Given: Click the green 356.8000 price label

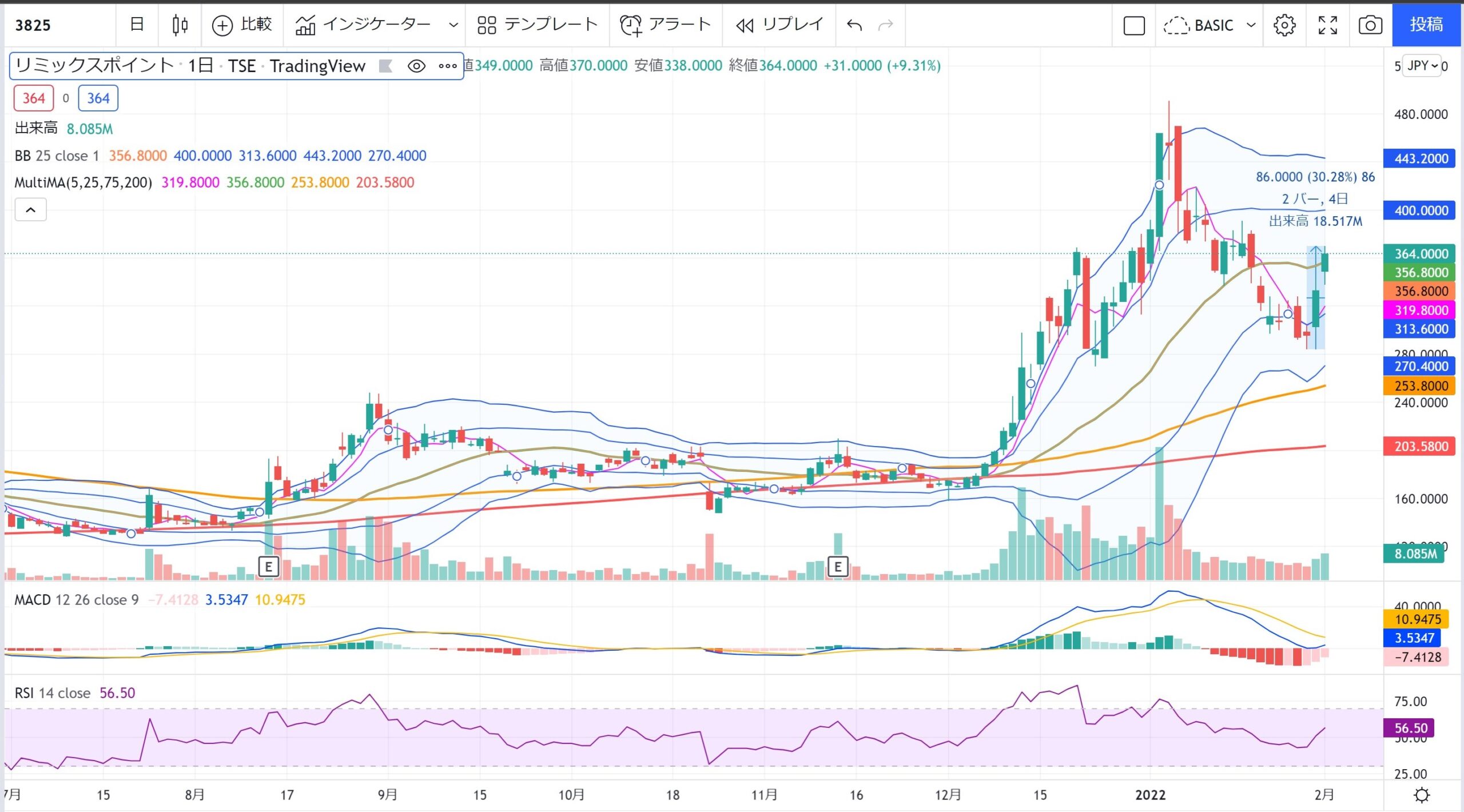Looking at the screenshot, I should pyautogui.click(x=1419, y=272).
